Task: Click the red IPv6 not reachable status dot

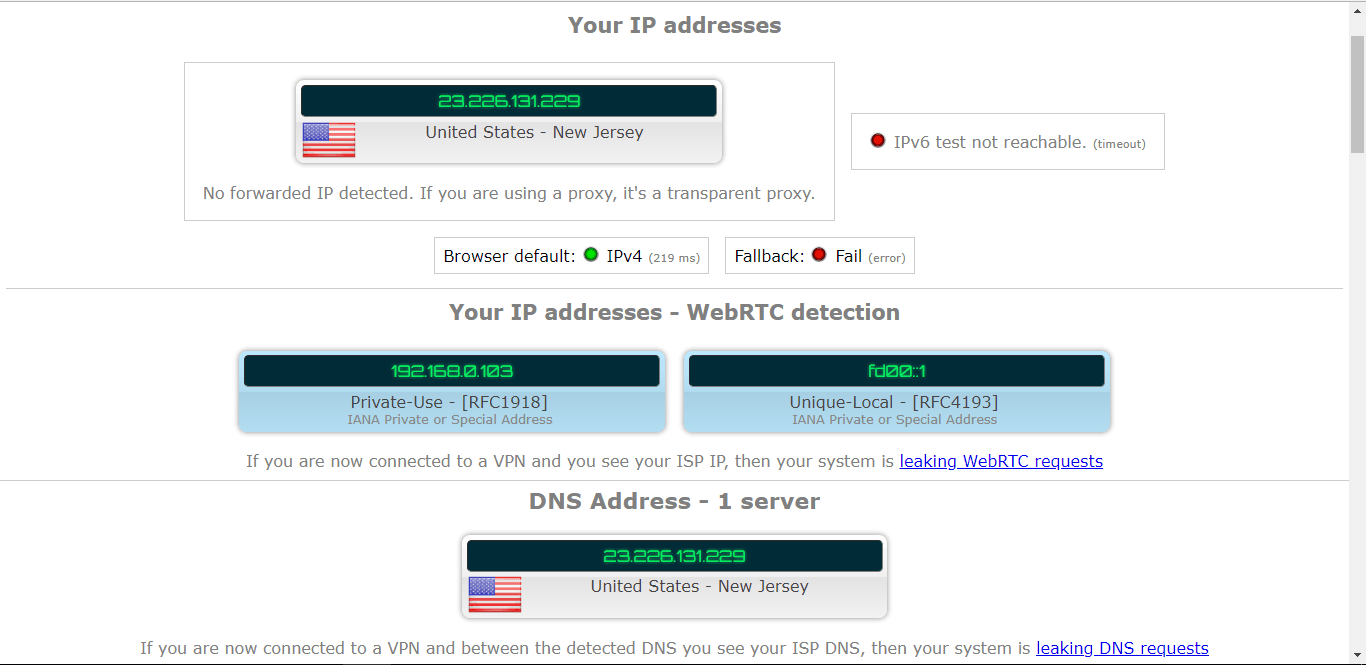Action: [x=878, y=141]
